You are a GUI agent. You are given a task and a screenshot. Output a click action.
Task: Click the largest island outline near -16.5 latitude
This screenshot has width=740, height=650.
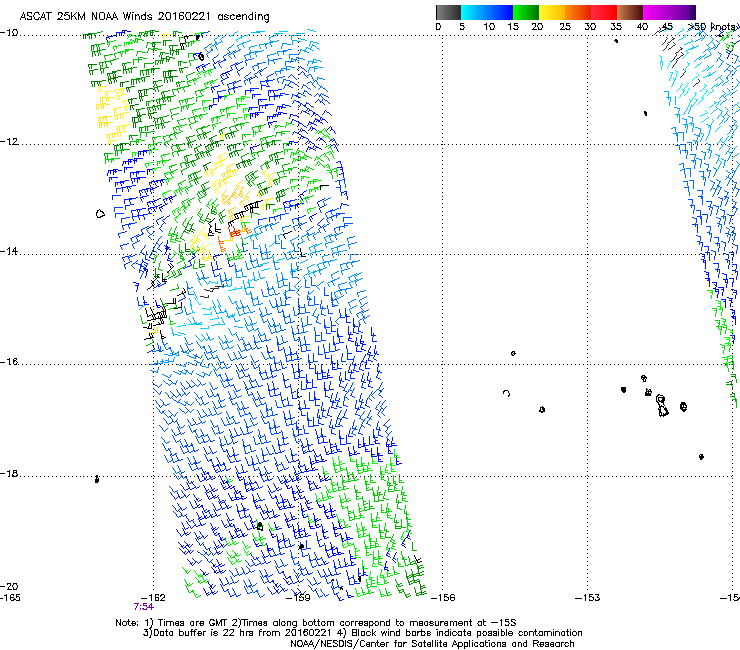tap(662, 406)
